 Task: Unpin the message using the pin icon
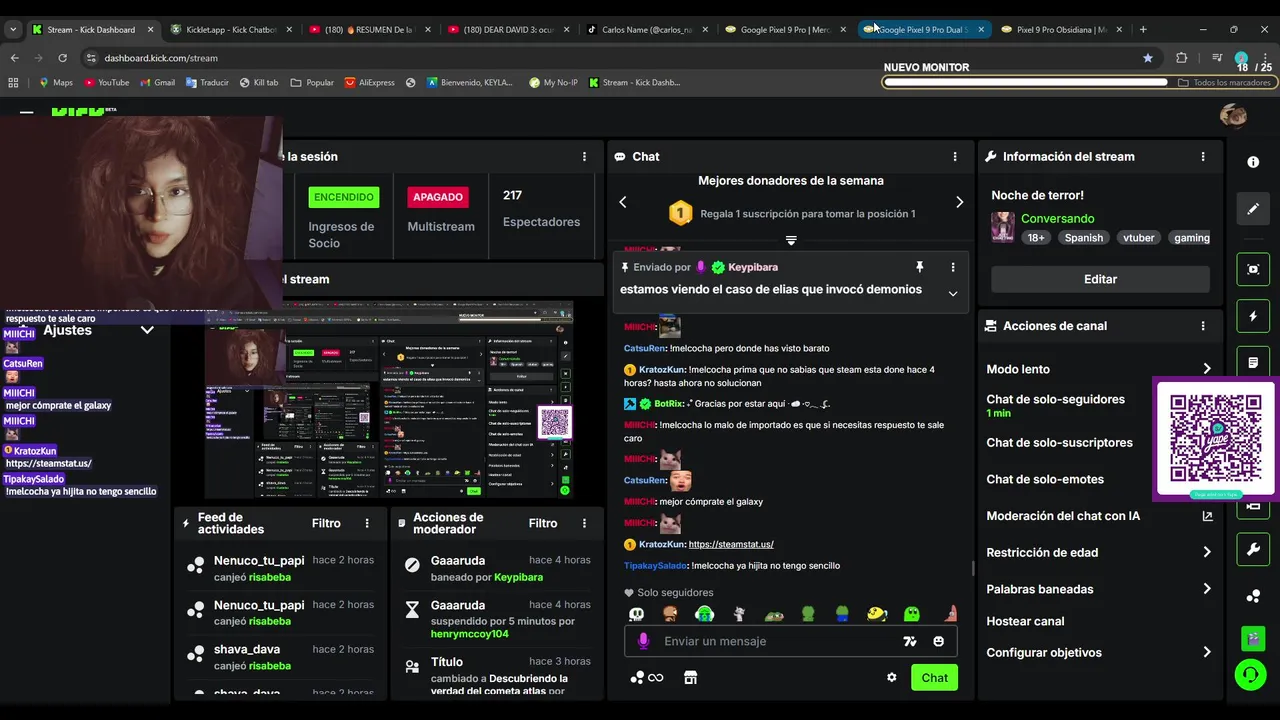tap(919, 267)
